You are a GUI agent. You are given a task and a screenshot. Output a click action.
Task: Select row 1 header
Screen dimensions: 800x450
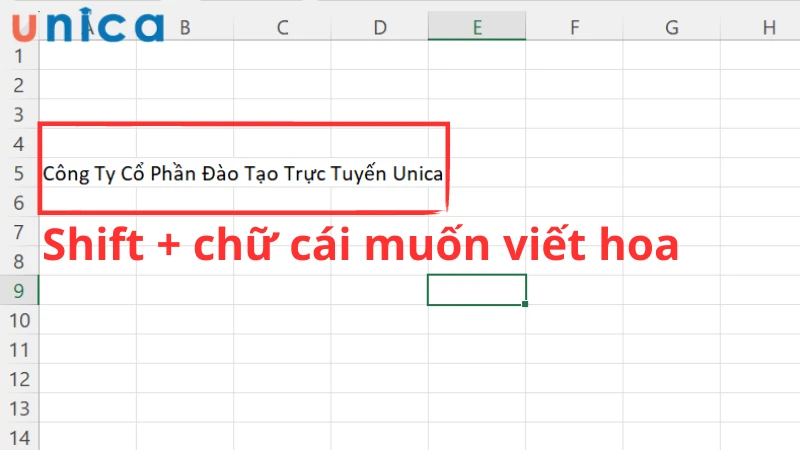click(19, 56)
